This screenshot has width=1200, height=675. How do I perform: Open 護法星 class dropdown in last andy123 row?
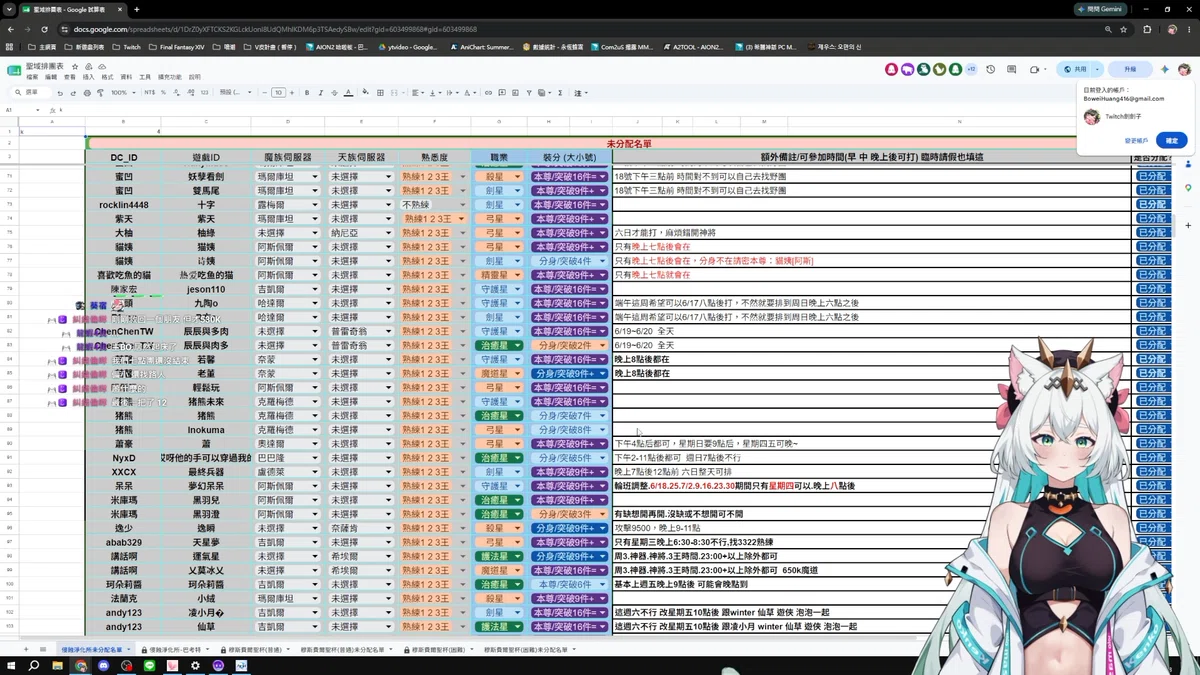click(518, 627)
